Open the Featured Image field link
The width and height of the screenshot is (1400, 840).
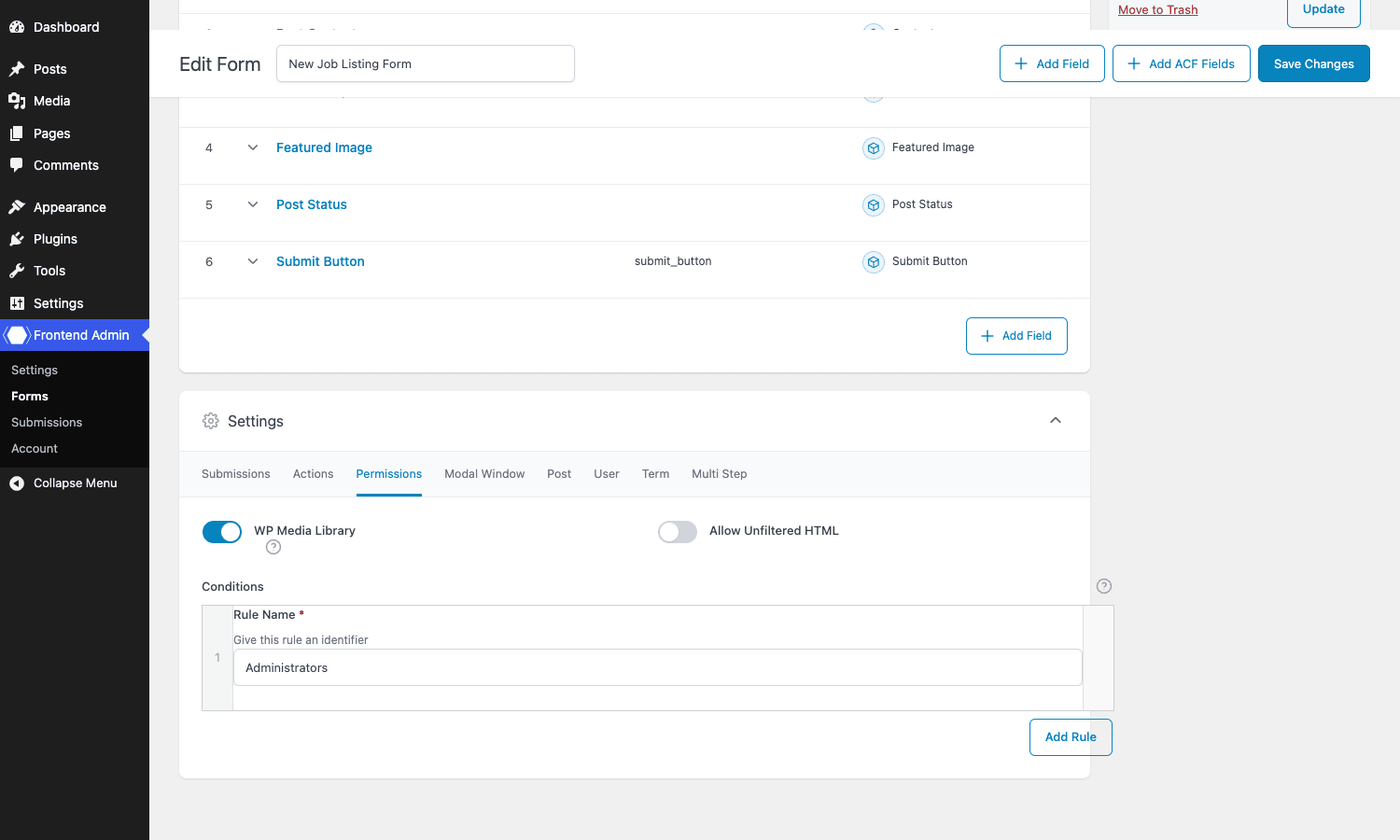click(324, 147)
